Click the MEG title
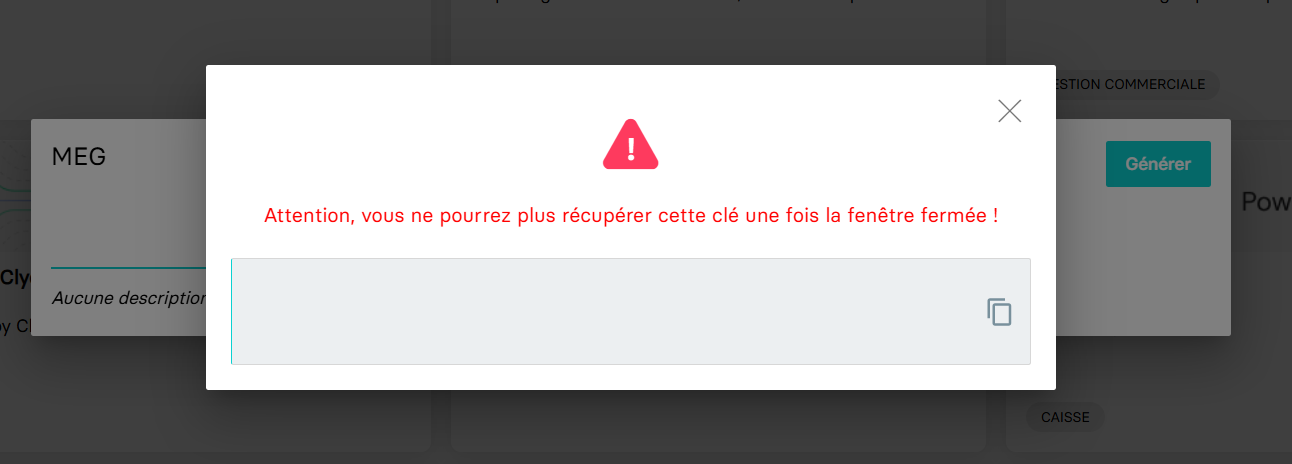The width and height of the screenshot is (1292, 464). 79,156
